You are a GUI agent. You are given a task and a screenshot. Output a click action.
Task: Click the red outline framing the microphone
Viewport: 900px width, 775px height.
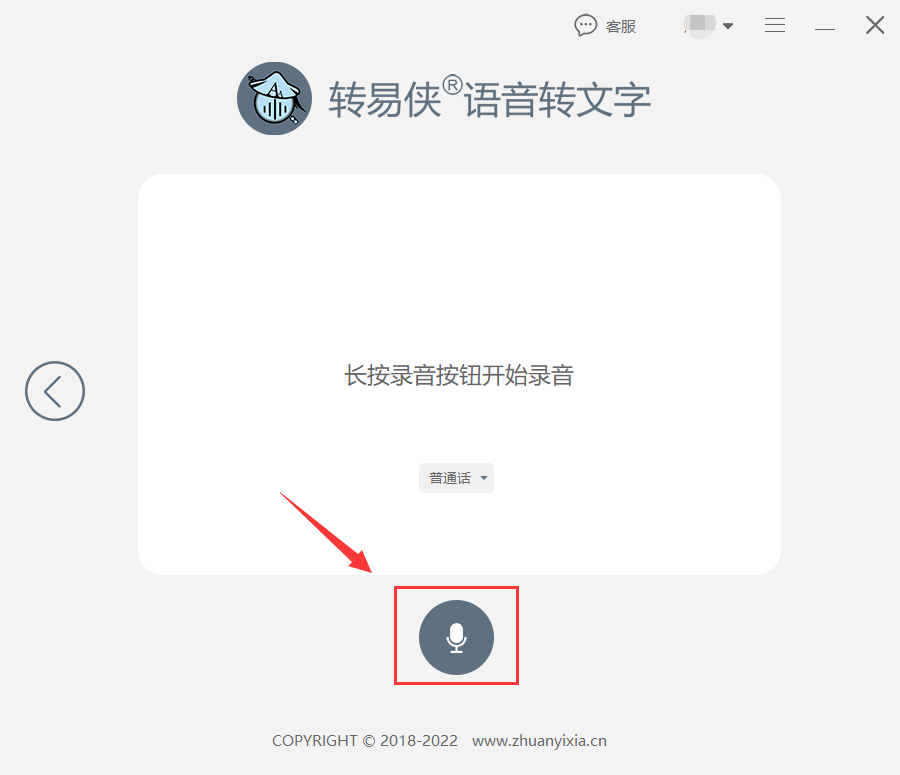(456, 588)
